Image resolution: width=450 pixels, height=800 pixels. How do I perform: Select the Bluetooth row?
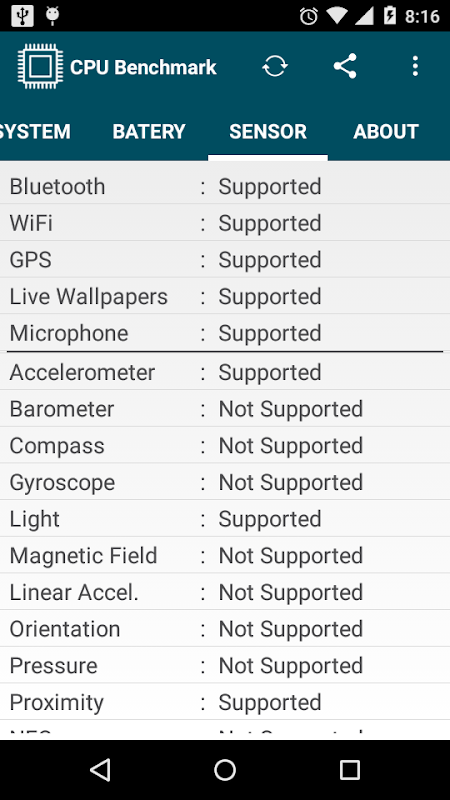[x=225, y=186]
